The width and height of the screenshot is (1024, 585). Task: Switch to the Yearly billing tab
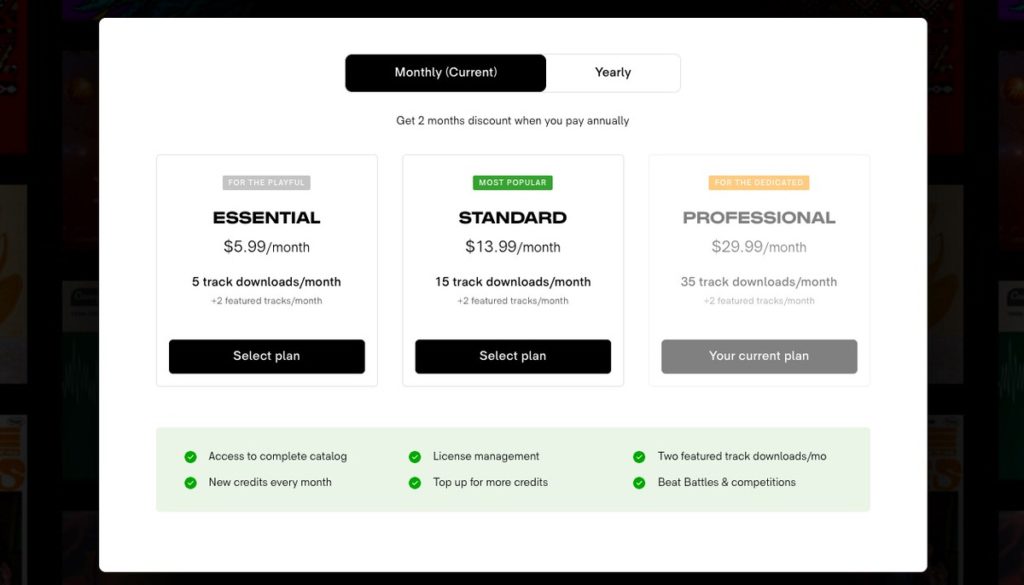click(x=612, y=72)
